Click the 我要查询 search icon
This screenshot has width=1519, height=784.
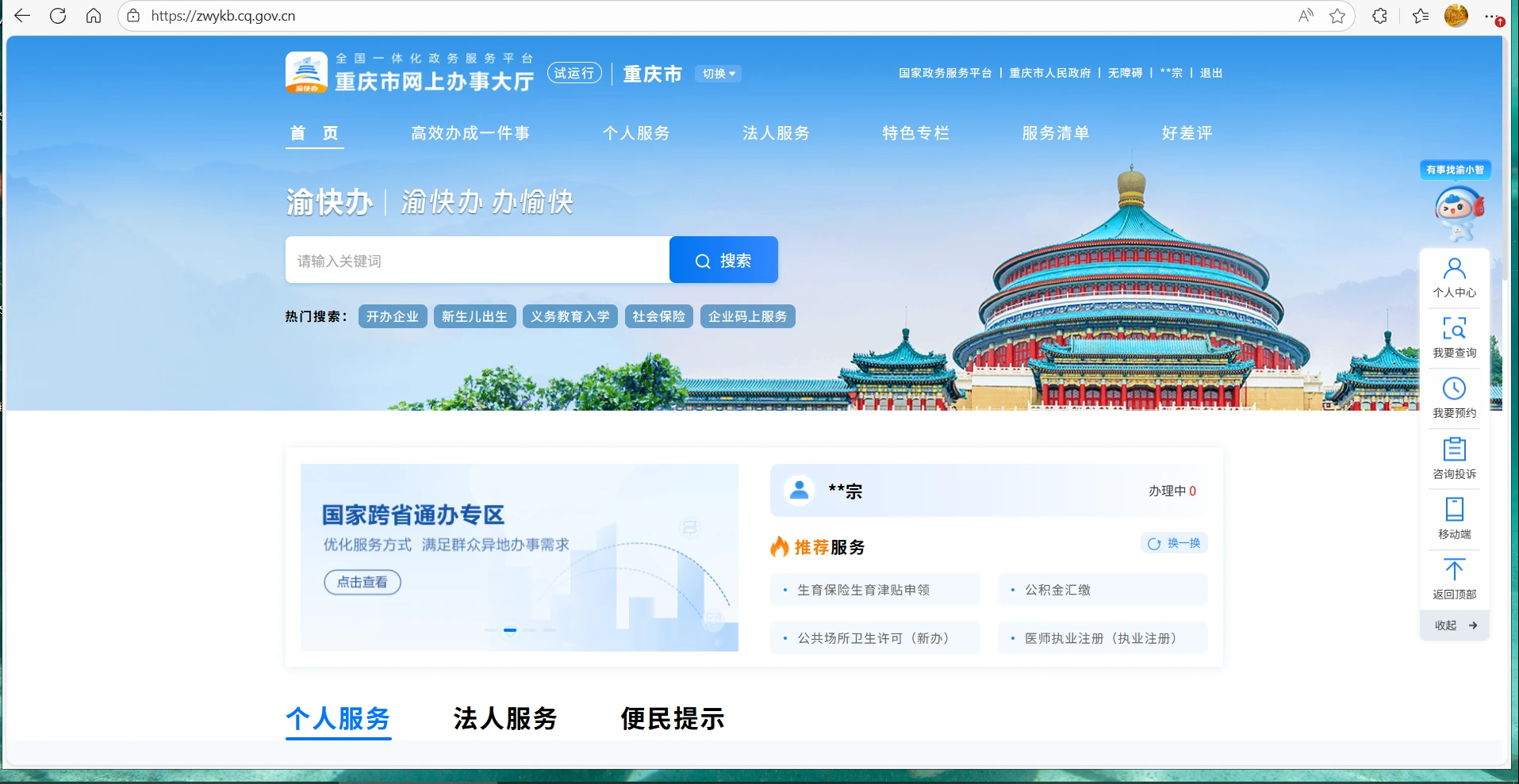(1454, 329)
